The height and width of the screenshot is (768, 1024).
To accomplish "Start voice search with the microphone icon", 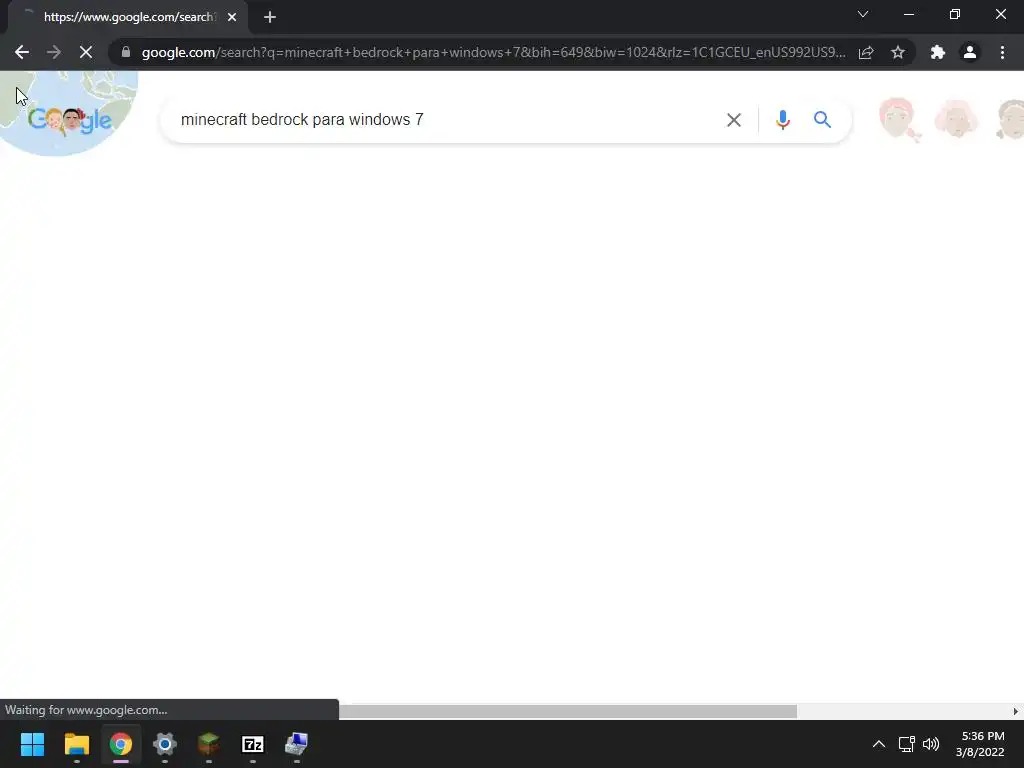I will (782, 120).
